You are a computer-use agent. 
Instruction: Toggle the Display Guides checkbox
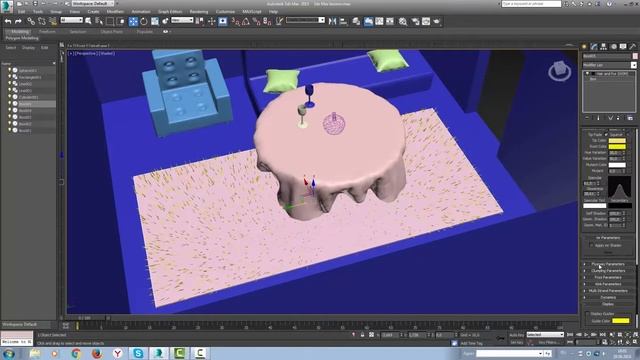pyautogui.click(x=587, y=313)
